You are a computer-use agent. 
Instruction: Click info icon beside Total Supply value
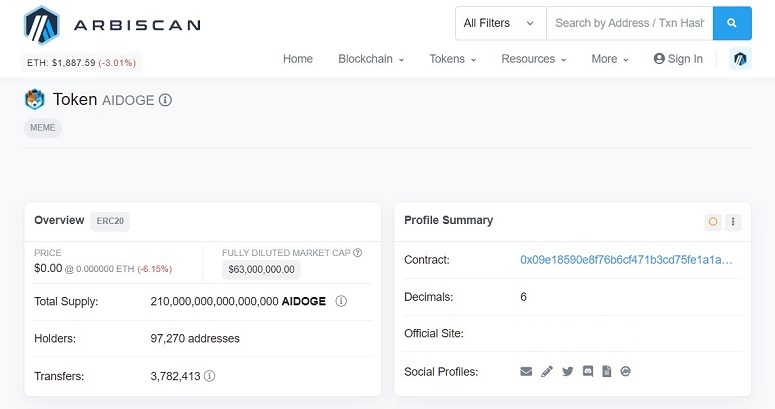(x=341, y=301)
